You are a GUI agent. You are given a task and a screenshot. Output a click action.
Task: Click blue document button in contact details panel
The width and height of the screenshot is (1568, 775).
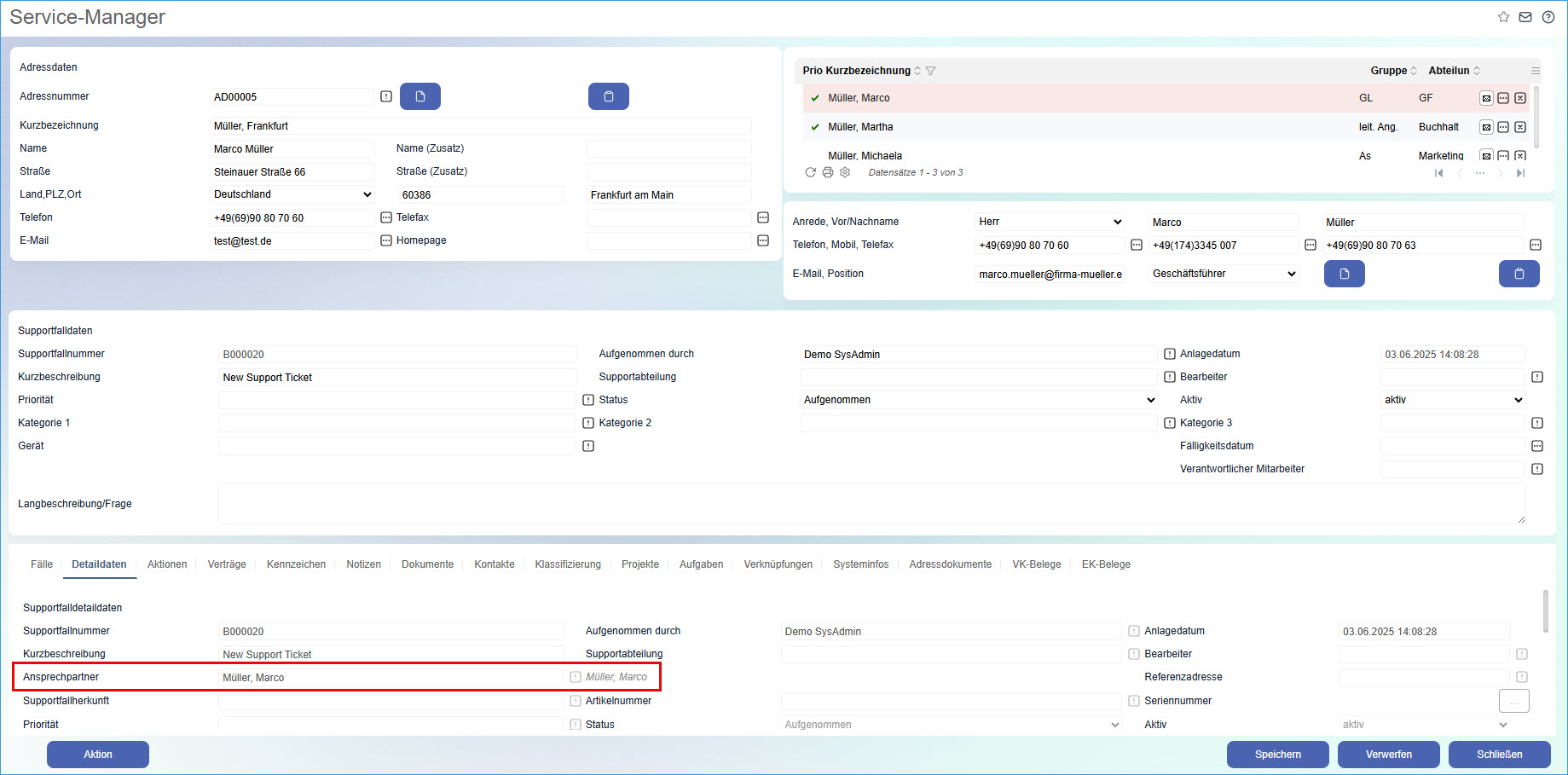coord(1345,274)
